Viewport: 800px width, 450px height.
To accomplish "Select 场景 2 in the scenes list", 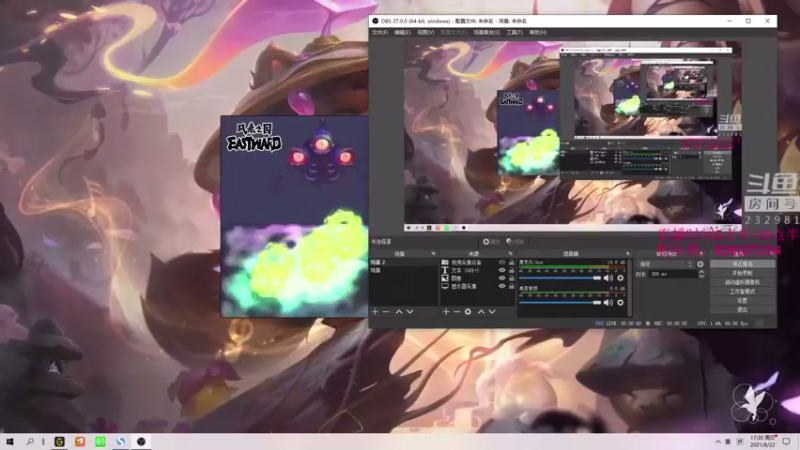I will [404, 262].
